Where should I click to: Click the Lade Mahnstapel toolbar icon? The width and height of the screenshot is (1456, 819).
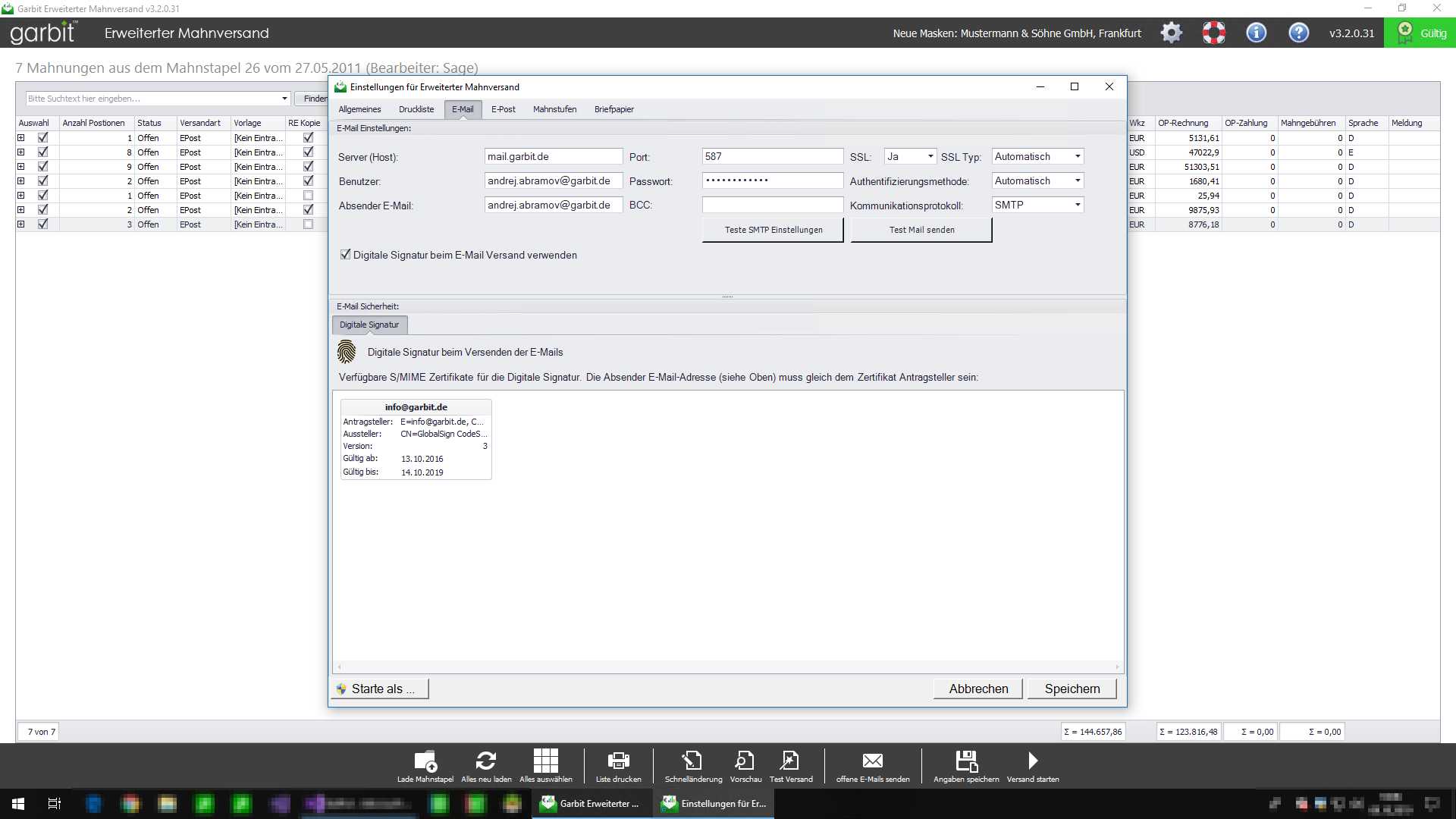(425, 761)
